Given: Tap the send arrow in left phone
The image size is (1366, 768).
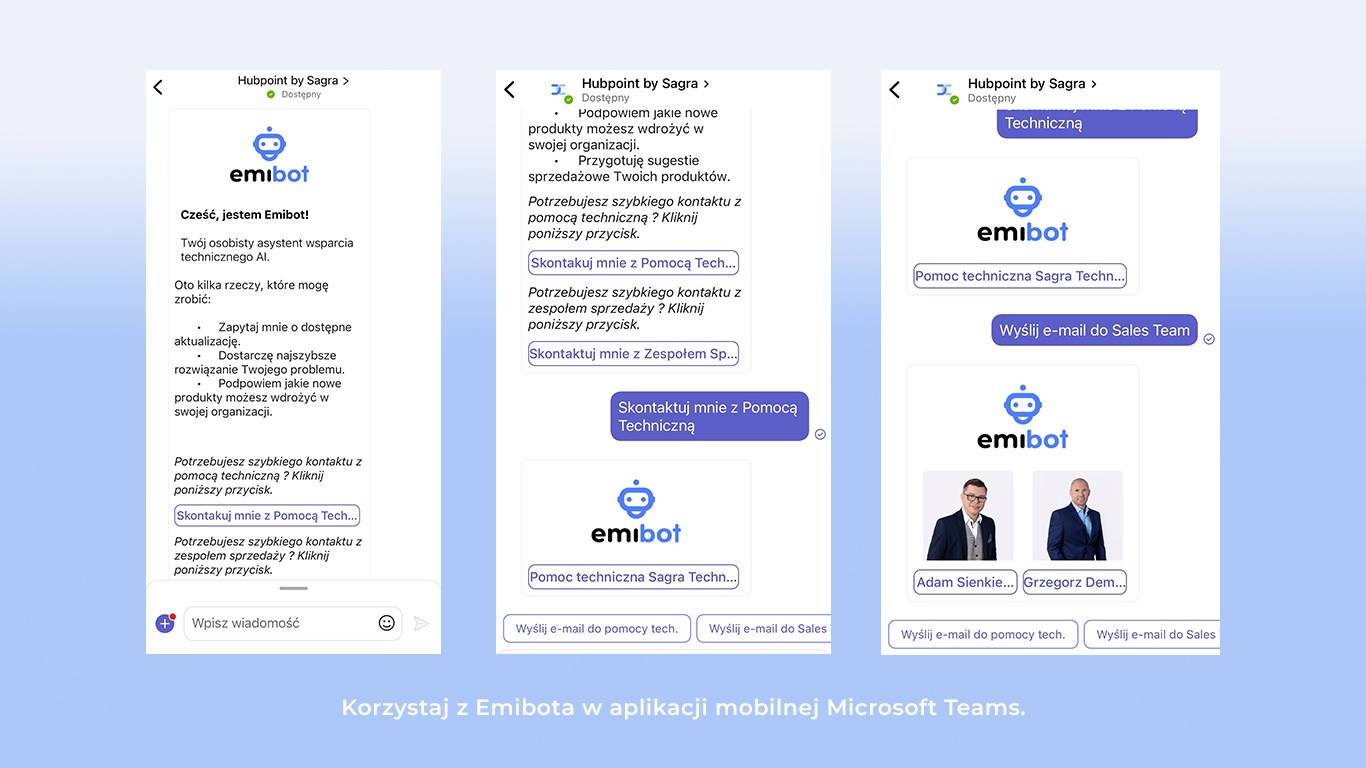Looking at the screenshot, I should [421, 623].
